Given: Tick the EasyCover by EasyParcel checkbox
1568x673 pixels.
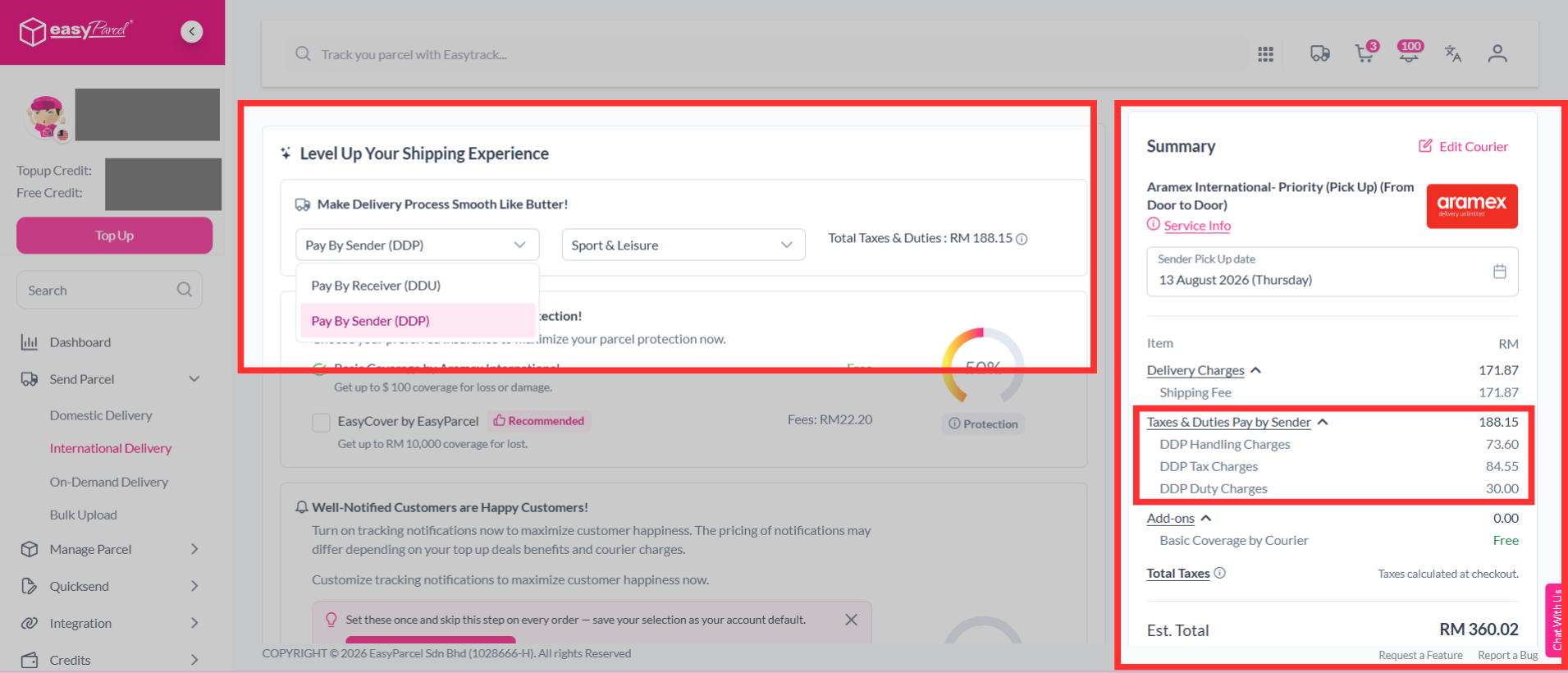Looking at the screenshot, I should point(321,422).
